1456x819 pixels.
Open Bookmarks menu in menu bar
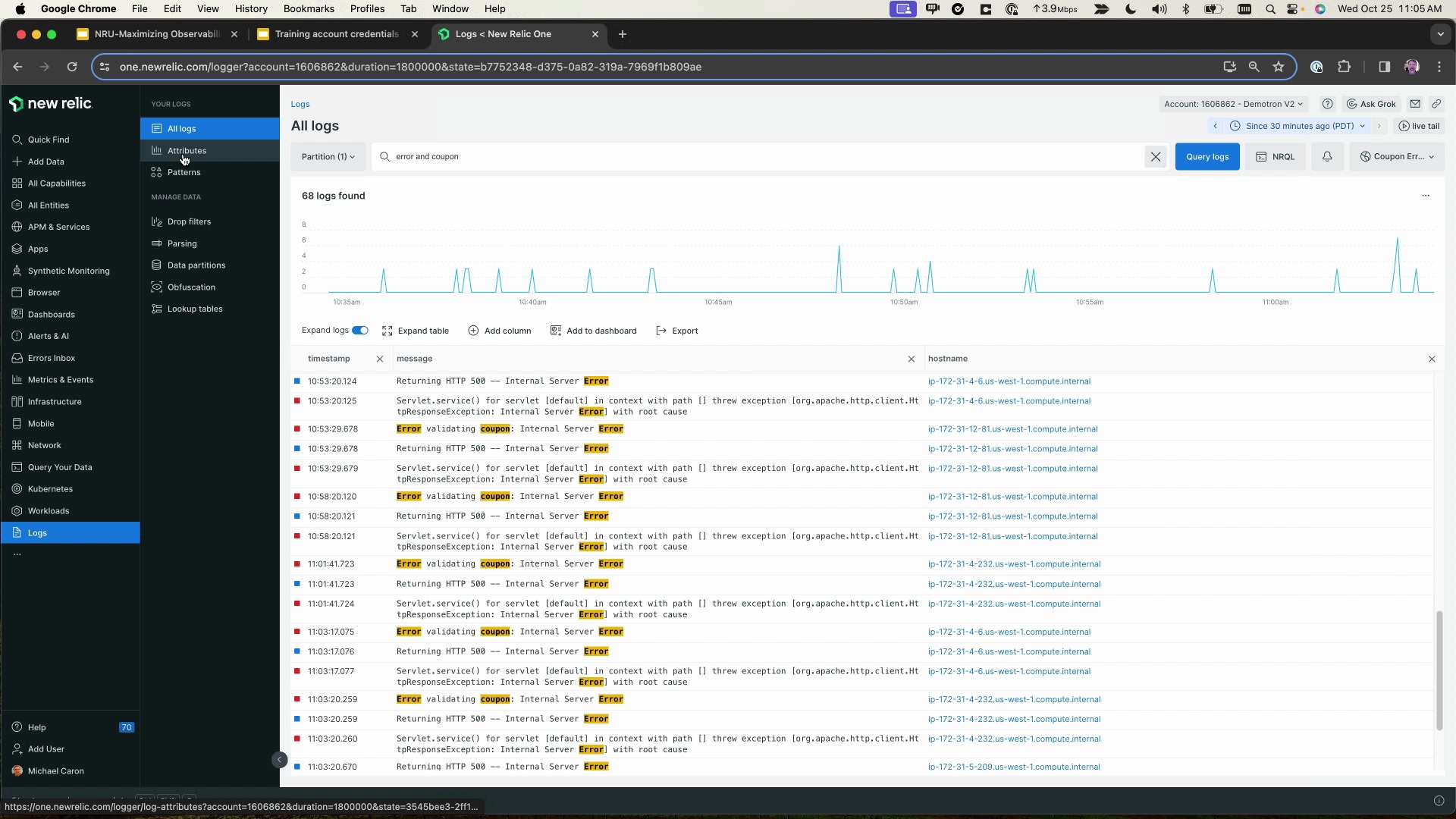click(309, 9)
